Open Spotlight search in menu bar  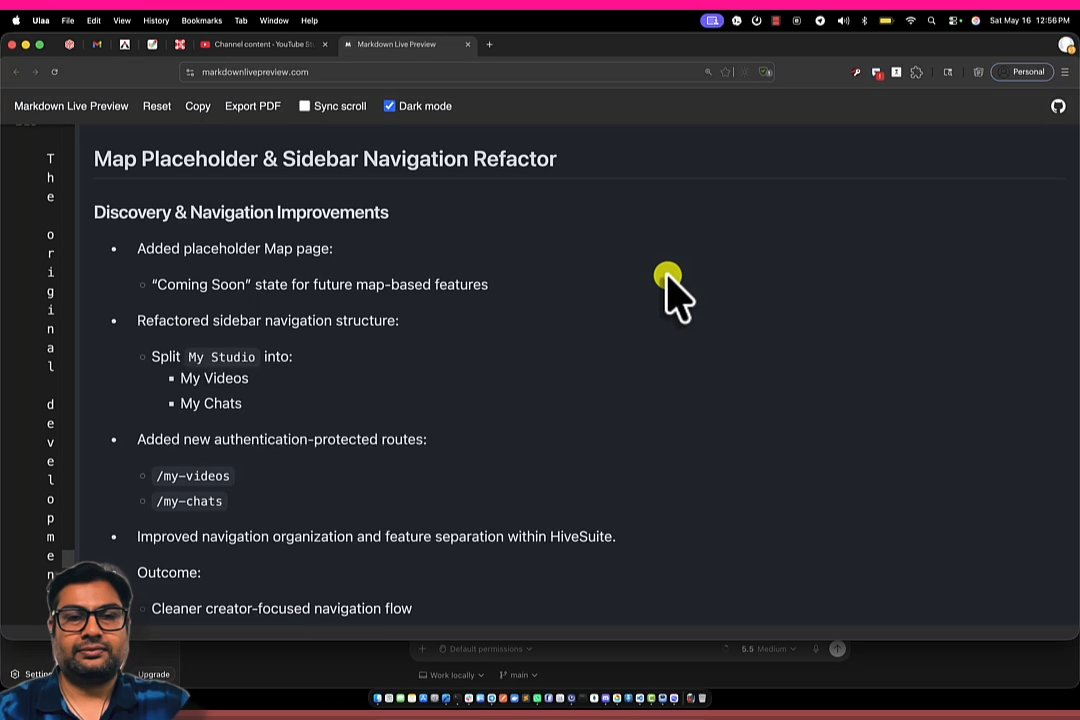coord(931,21)
